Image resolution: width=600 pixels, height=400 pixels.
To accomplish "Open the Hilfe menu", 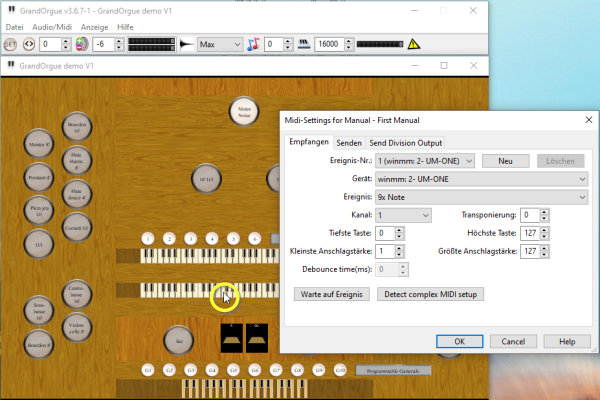I will pos(125,27).
